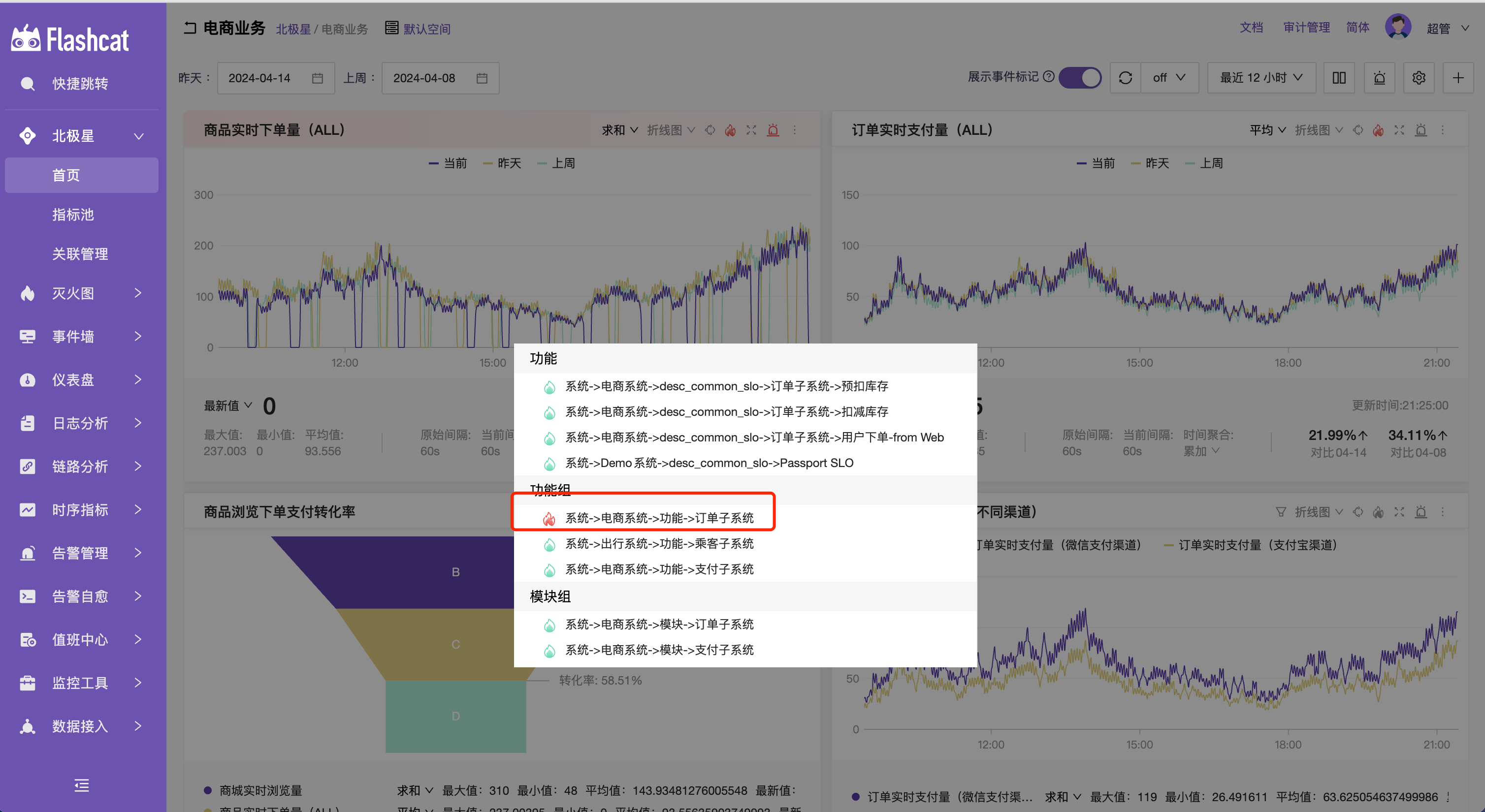This screenshot has height=812, width=1485.
Task: Click fullscreen expand icon on 订单实时支付量 panel
Action: pyautogui.click(x=1399, y=130)
